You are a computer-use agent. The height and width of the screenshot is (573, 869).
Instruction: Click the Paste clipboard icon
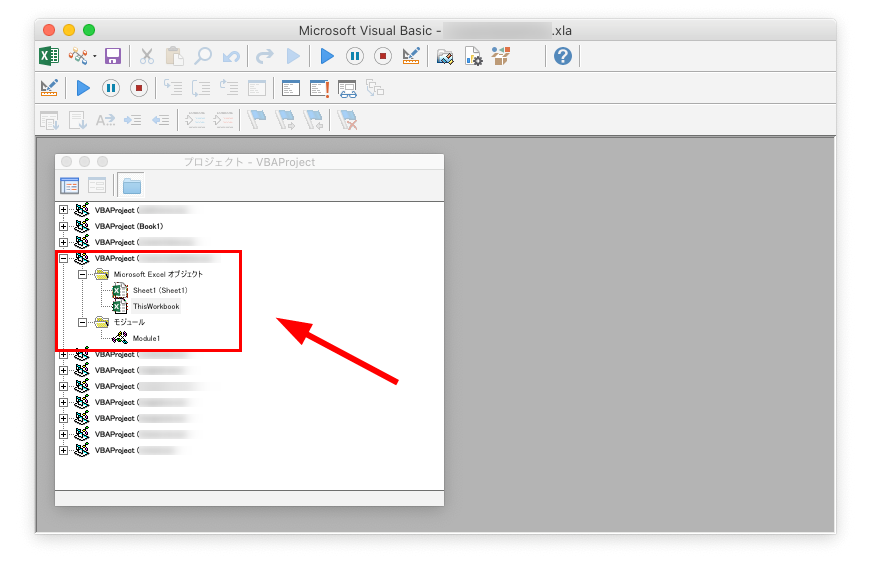[174, 56]
